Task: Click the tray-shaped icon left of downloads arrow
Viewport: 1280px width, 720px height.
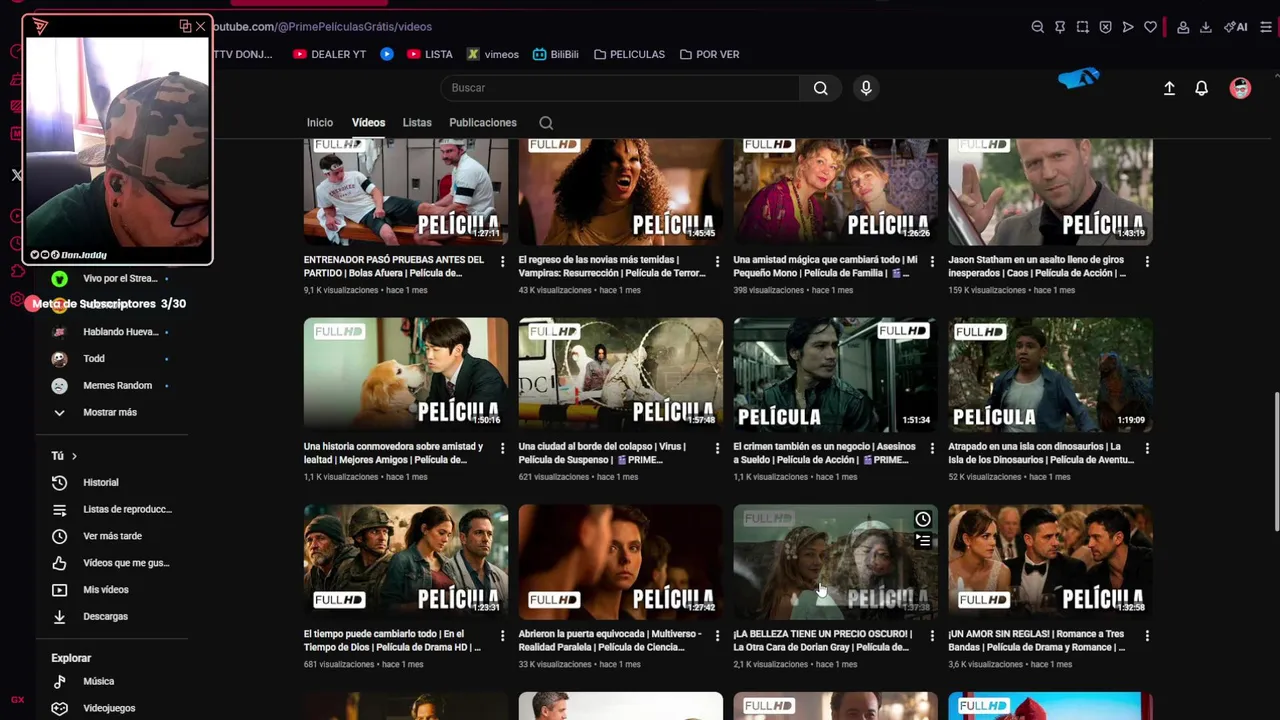Action: coord(1183,27)
